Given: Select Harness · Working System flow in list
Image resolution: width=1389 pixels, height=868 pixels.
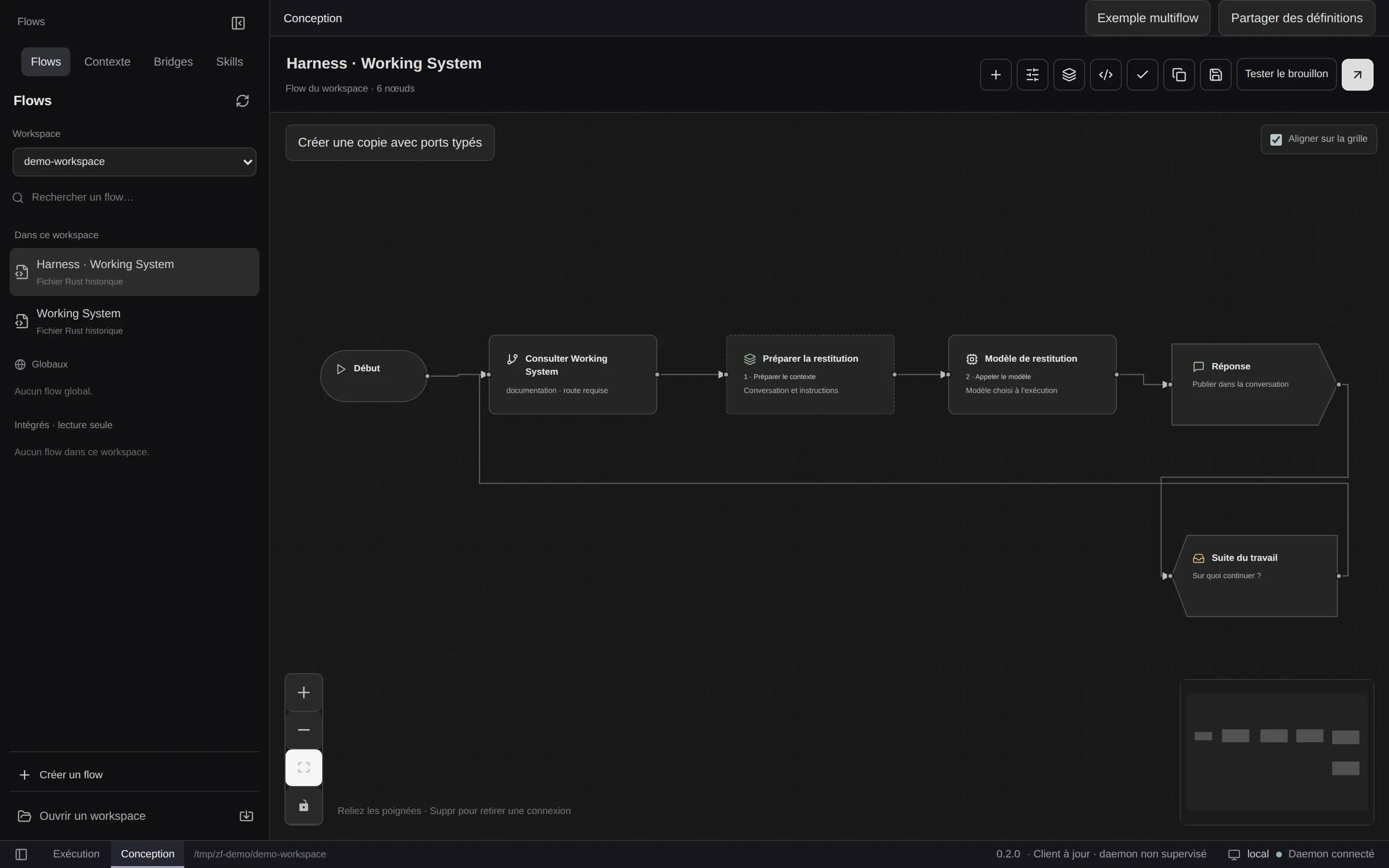Looking at the screenshot, I should pyautogui.click(x=134, y=272).
